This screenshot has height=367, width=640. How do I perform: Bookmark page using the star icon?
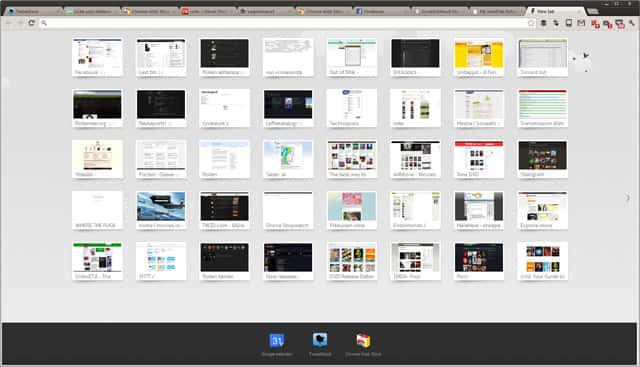click(531, 23)
